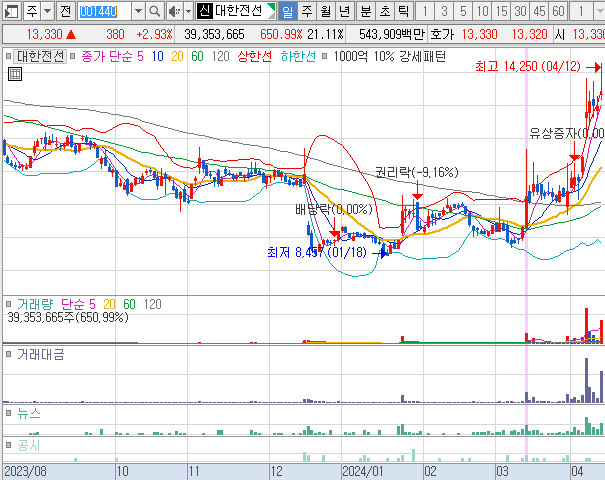The image size is (605, 480).
Task: Click the 배당락(0.00%) event label
Action: 334,210
